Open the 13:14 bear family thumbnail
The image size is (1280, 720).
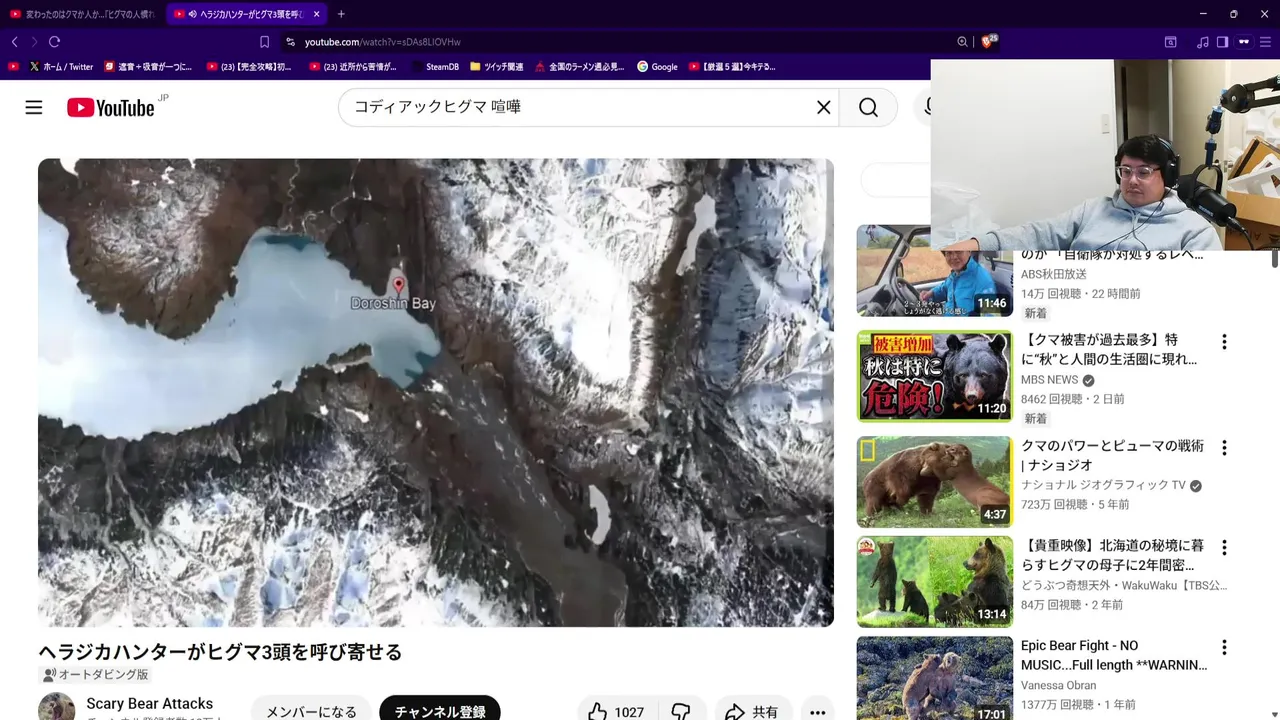point(935,581)
